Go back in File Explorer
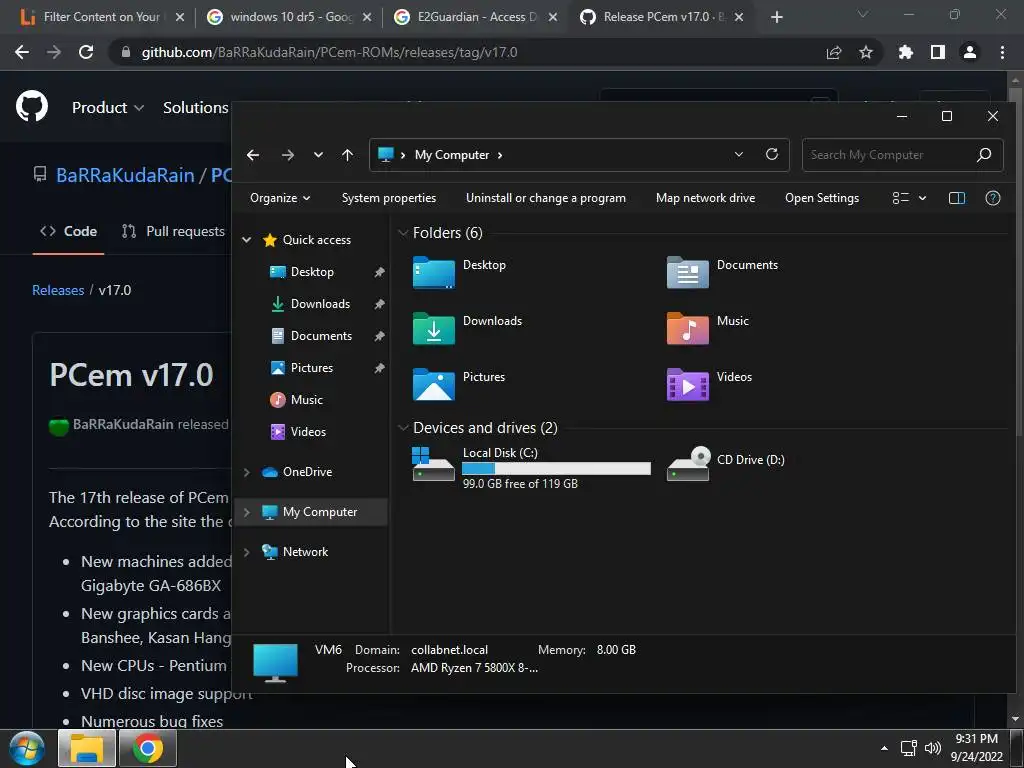Viewport: 1024px width, 768px height. (x=253, y=155)
